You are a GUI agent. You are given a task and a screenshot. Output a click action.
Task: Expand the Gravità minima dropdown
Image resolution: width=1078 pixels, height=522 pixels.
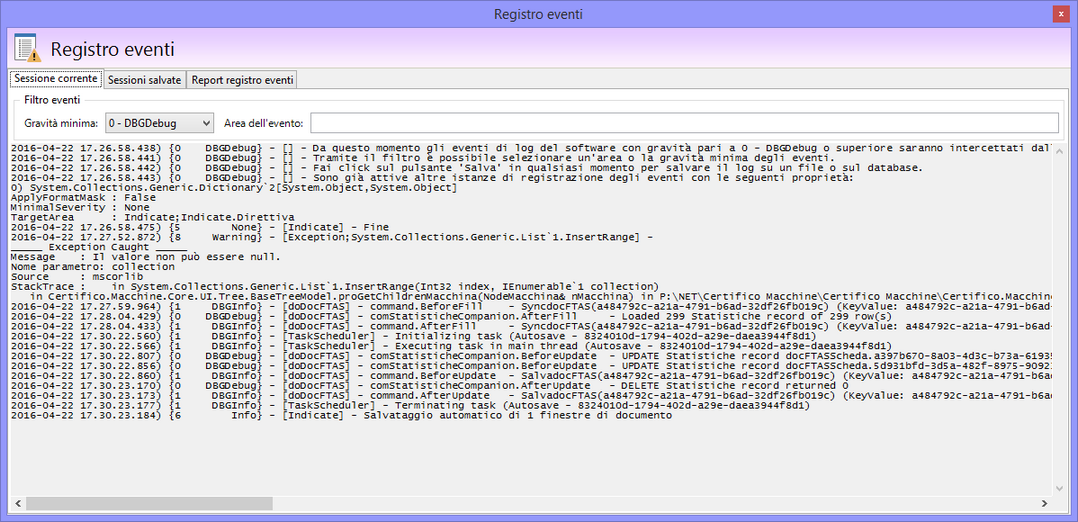tap(159, 123)
